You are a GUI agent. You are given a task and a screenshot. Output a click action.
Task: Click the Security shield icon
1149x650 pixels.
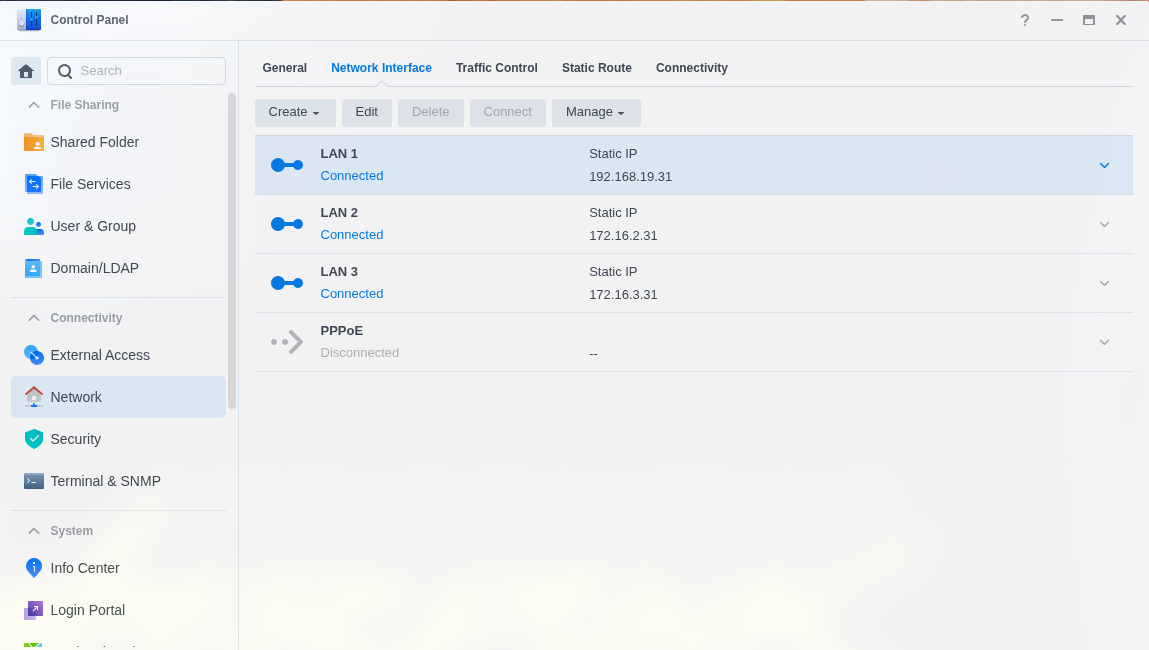[x=34, y=439]
